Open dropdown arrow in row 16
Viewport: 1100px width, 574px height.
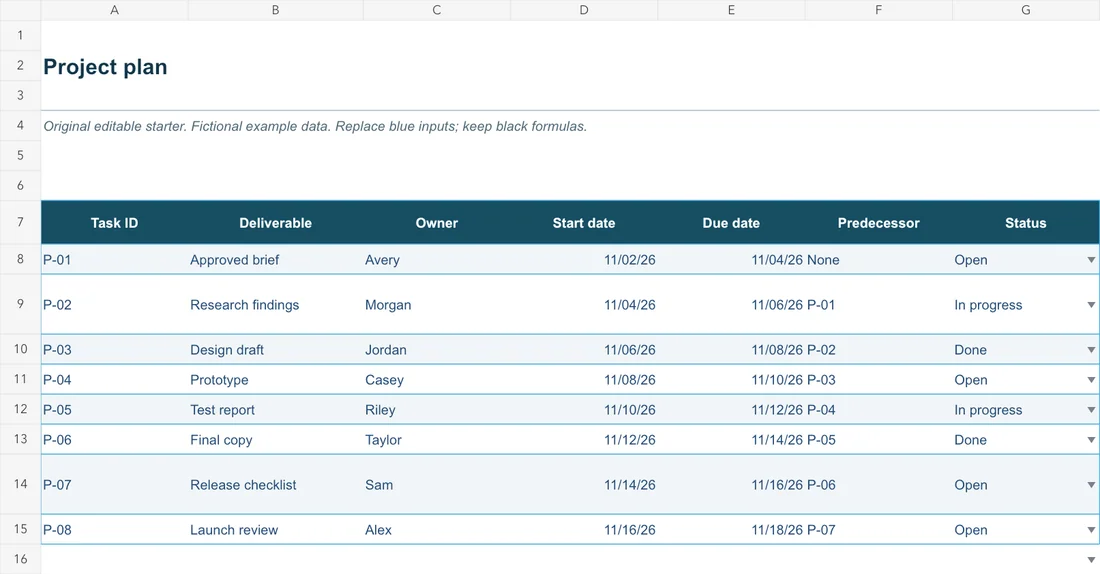(1091, 559)
